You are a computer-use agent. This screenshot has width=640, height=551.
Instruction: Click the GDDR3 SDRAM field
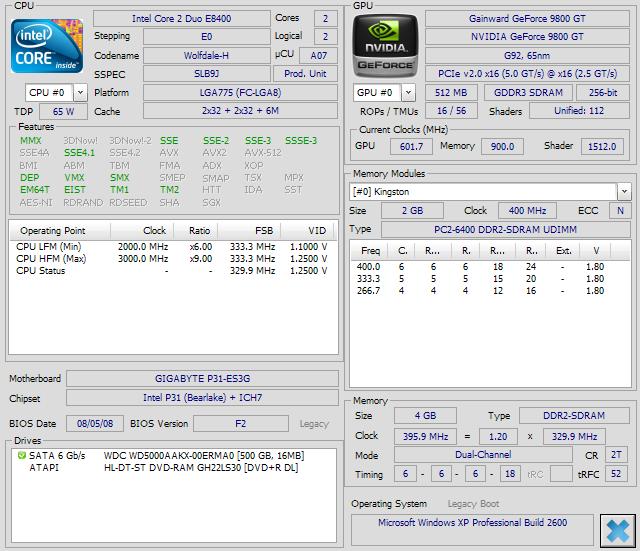tap(528, 93)
